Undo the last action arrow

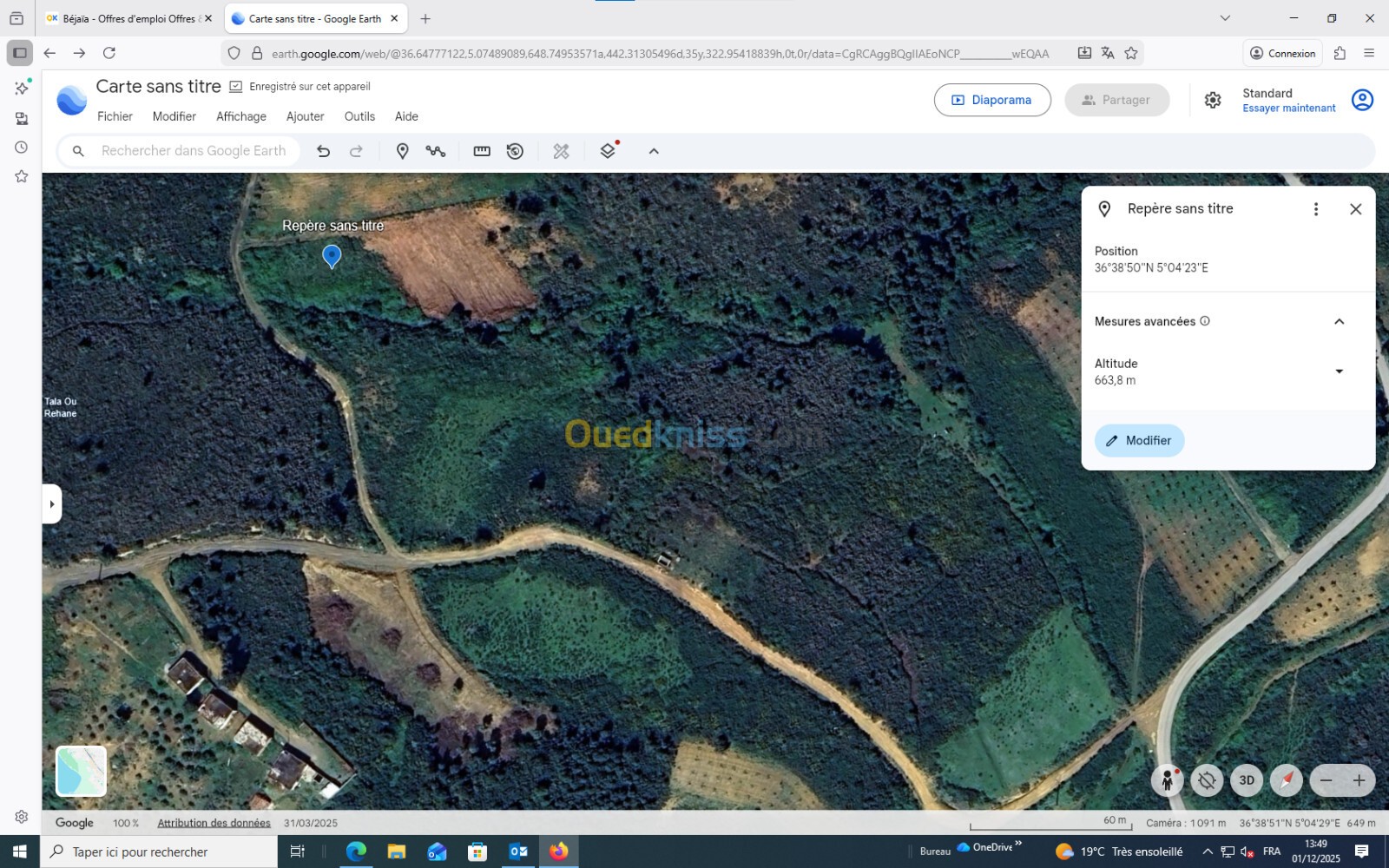(x=323, y=151)
